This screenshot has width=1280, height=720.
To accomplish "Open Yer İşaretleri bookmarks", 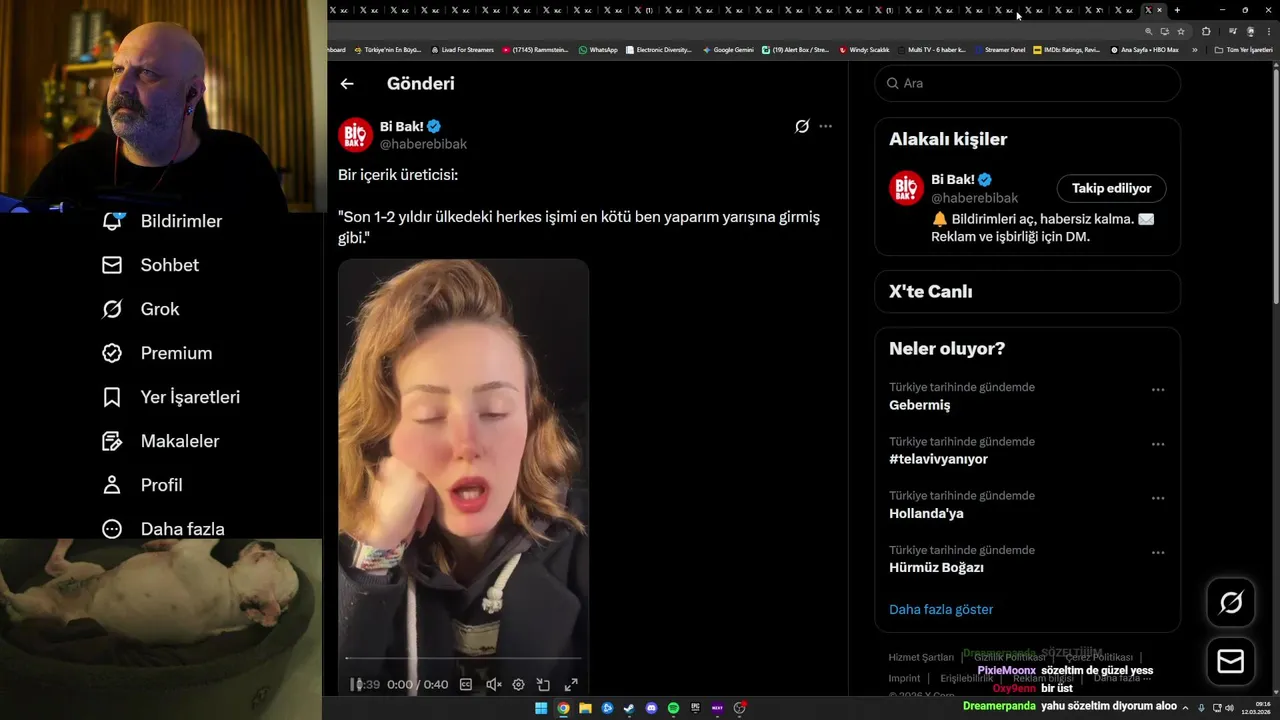I will tap(171, 397).
